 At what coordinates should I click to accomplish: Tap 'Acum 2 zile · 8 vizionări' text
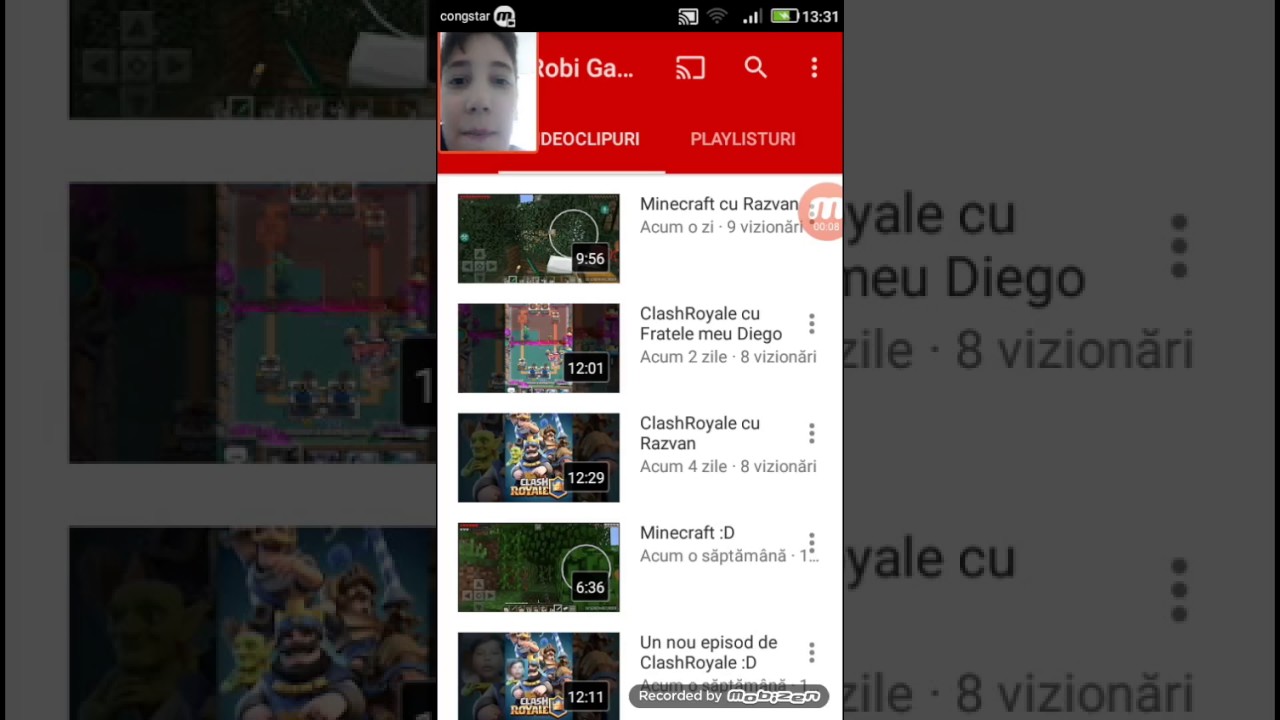click(728, 357)
